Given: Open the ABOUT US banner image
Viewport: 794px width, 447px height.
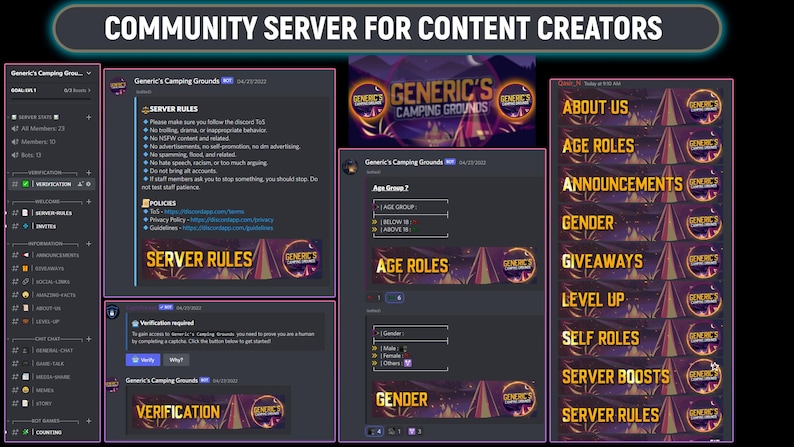Looking at the screenshot, I should 641,107.
